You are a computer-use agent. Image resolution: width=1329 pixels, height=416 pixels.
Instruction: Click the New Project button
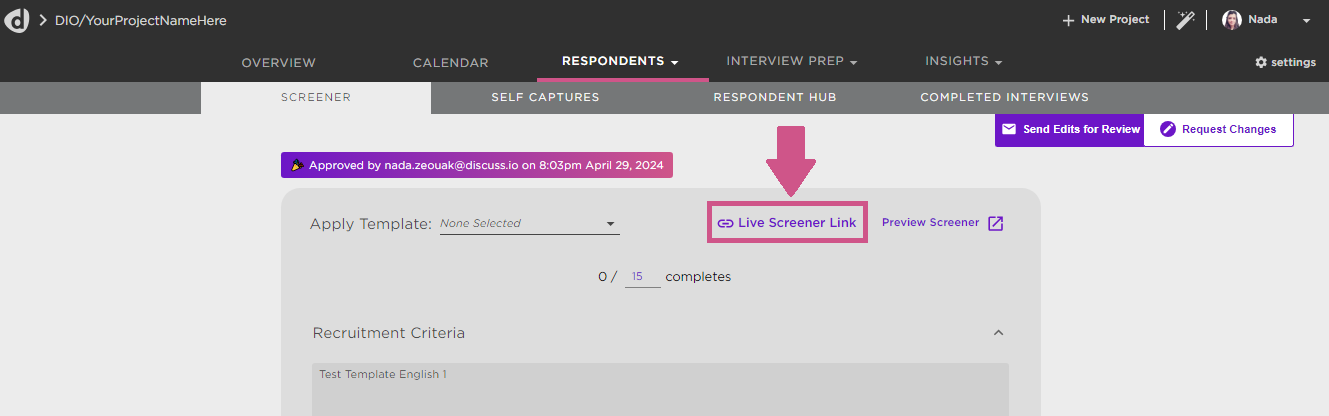[1106, 20]
